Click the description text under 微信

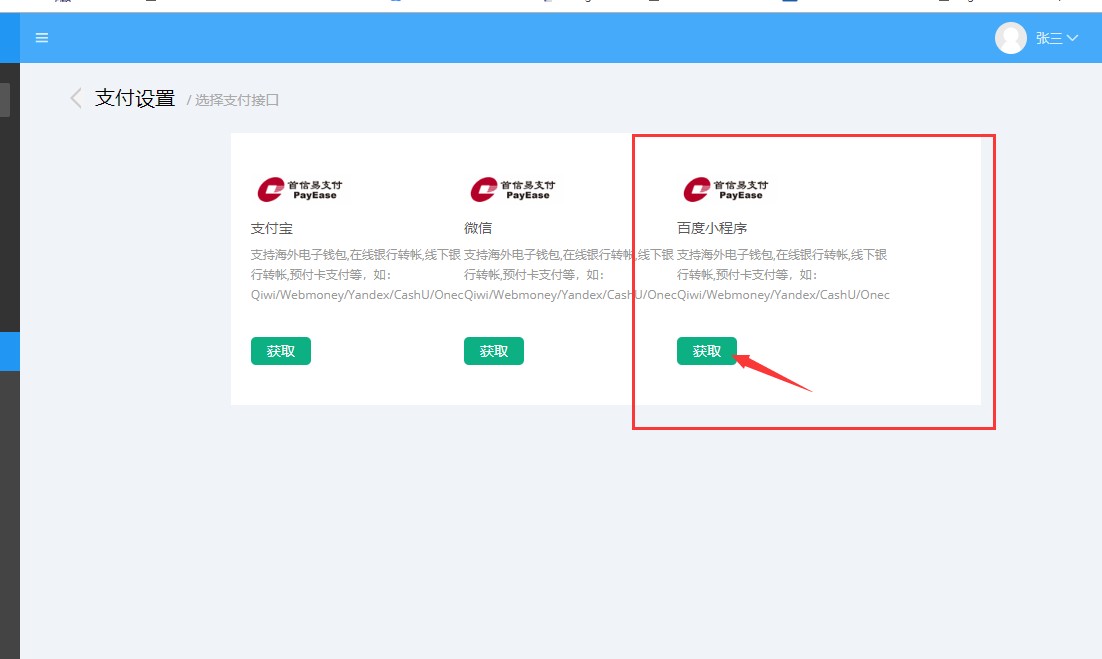tap(569, 275)
